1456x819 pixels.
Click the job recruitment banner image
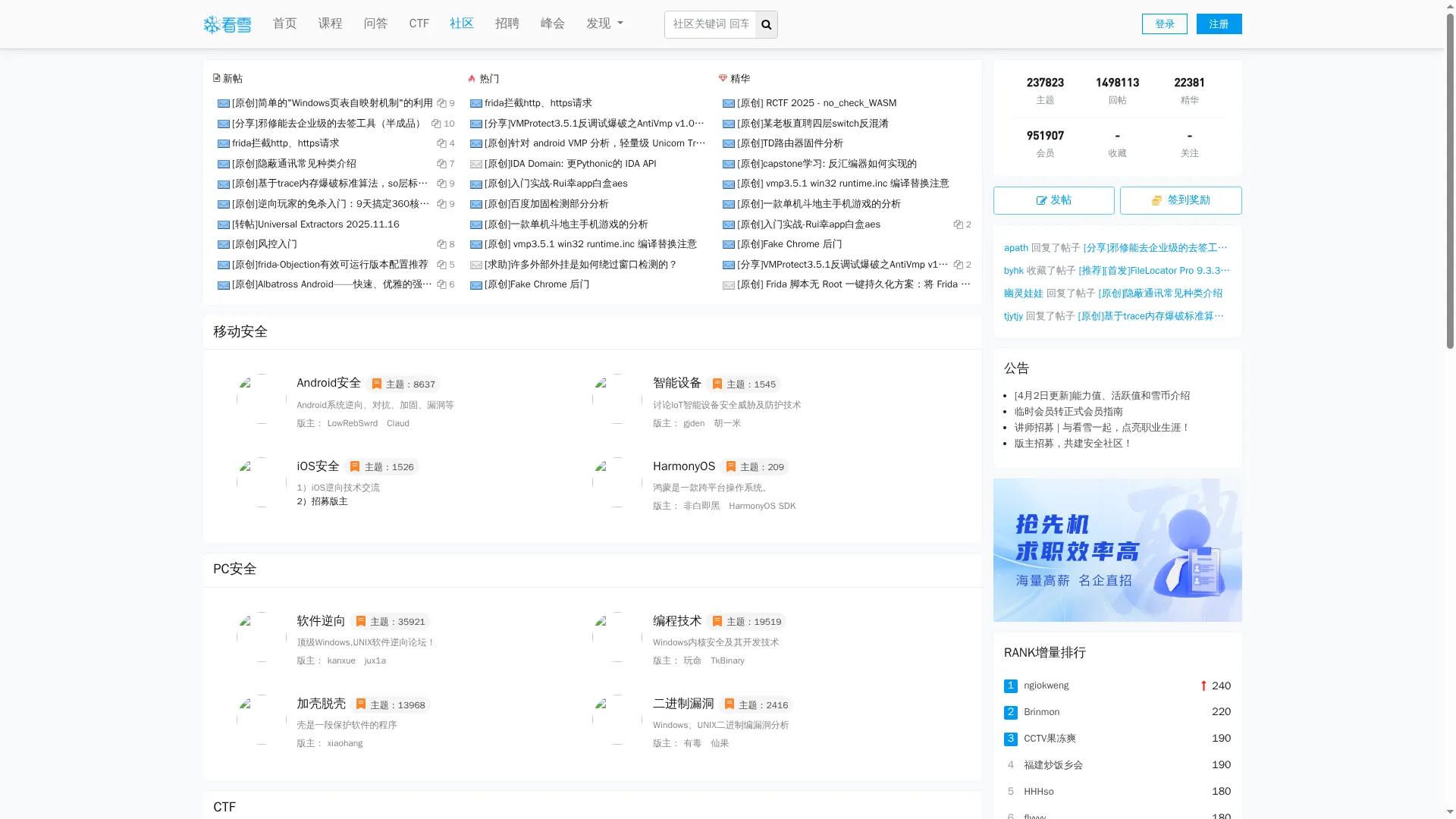[1117, 550]
